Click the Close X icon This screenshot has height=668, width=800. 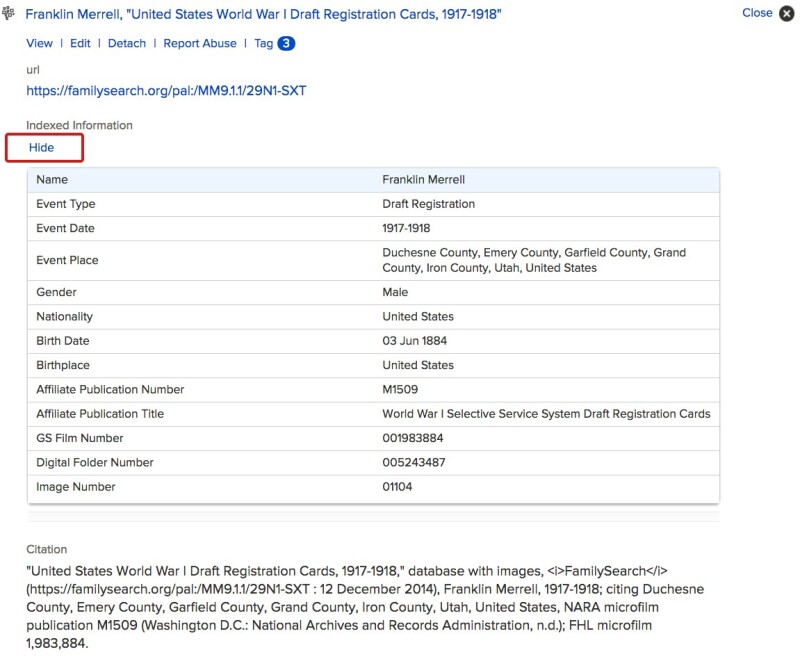pos(786,13)
